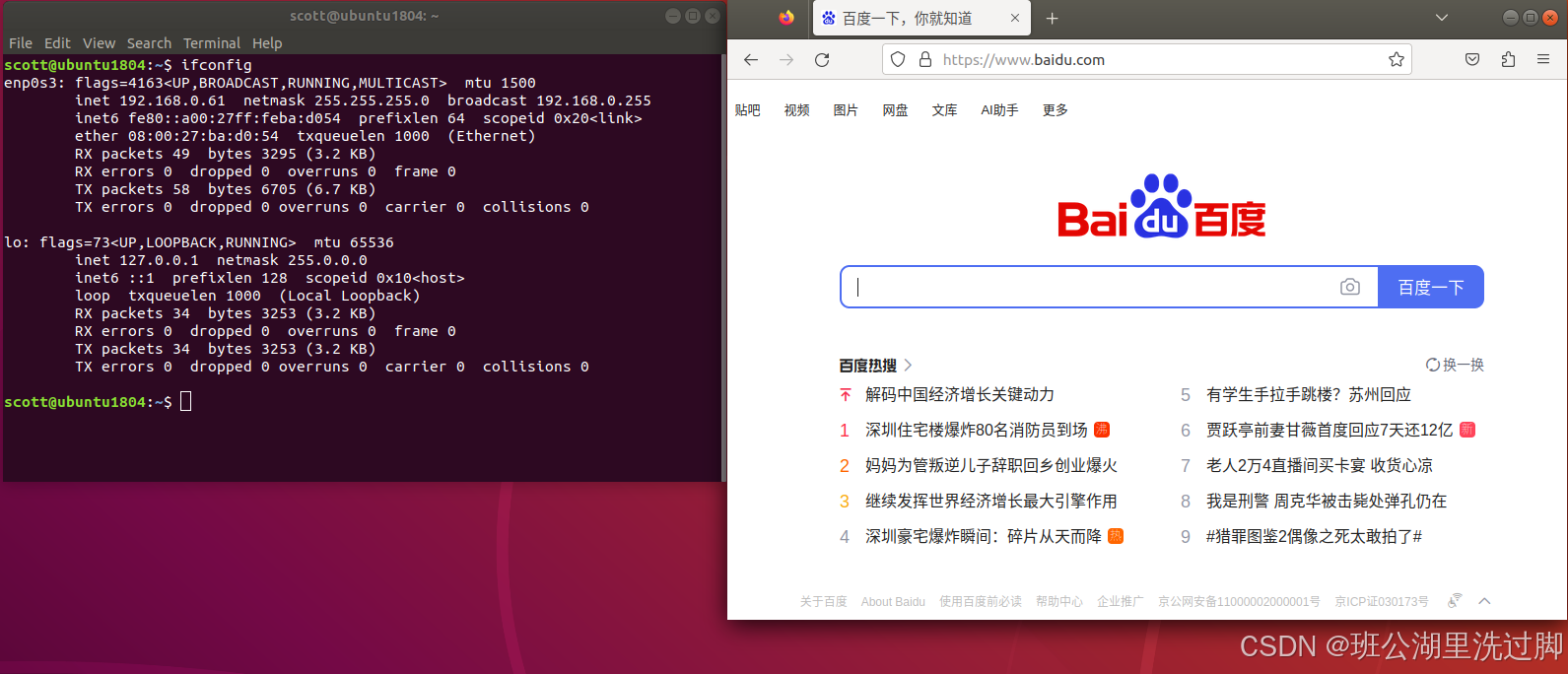Open the Help menu in Terminal
This screenshot has height=674, width=1568.
point(267,43)
